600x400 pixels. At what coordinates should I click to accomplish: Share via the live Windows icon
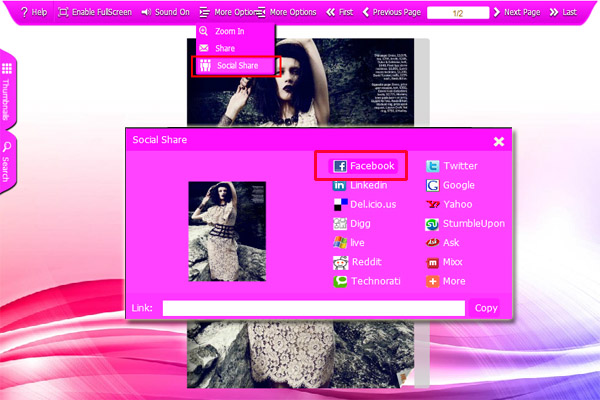(x=340, y=243)
